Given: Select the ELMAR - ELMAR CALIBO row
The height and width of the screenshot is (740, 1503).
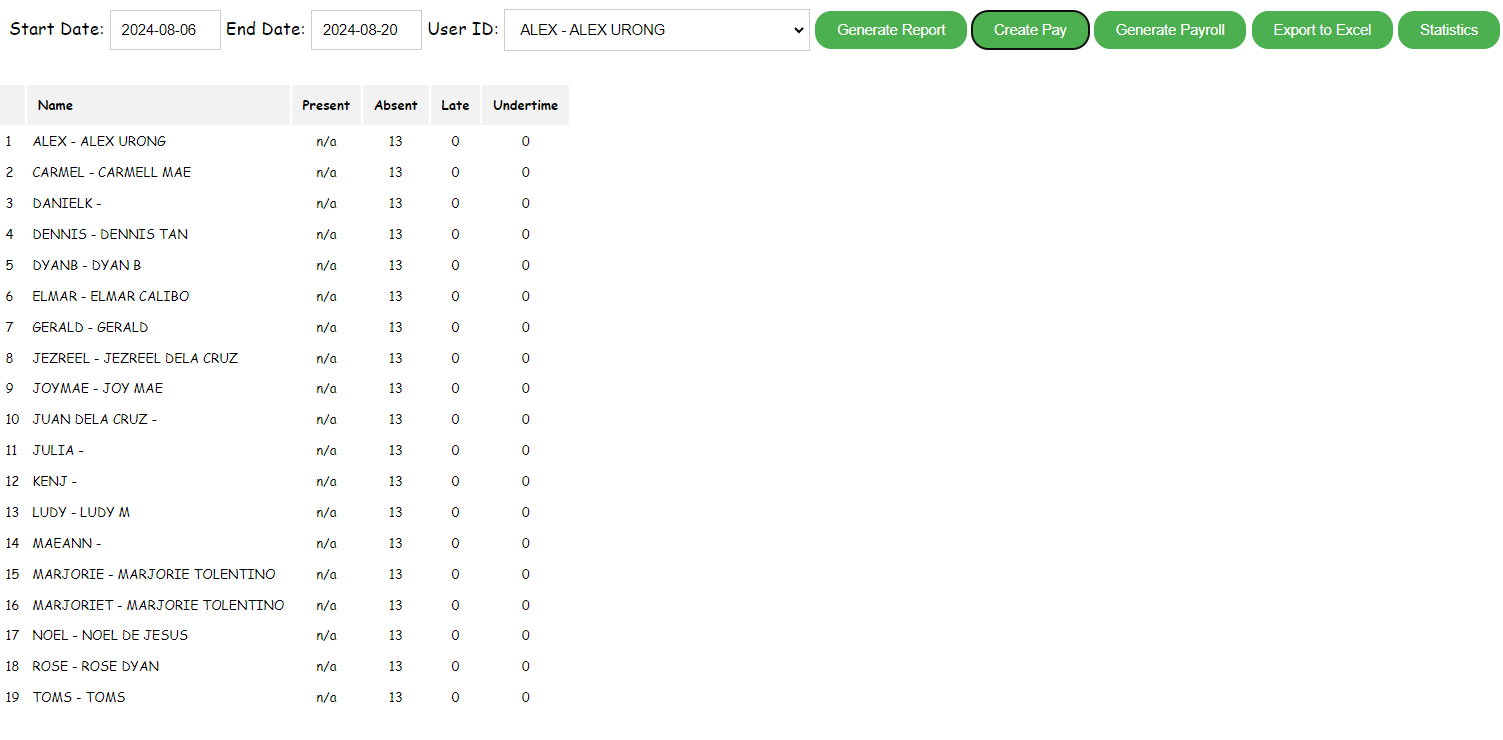Looking at the screenshot, I should click(111, 296).
